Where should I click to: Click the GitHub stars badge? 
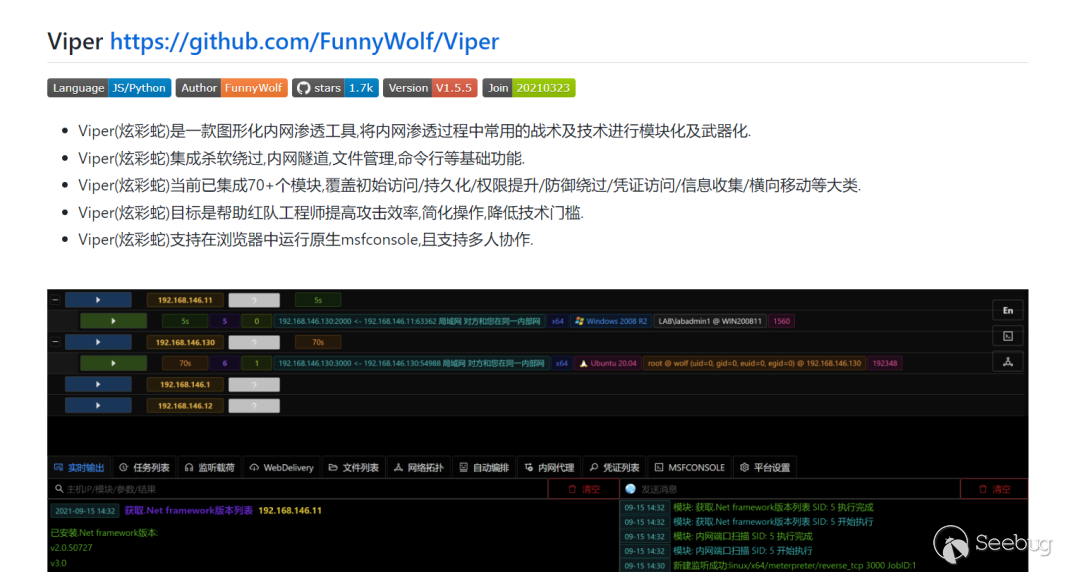(x=335, y=88)
